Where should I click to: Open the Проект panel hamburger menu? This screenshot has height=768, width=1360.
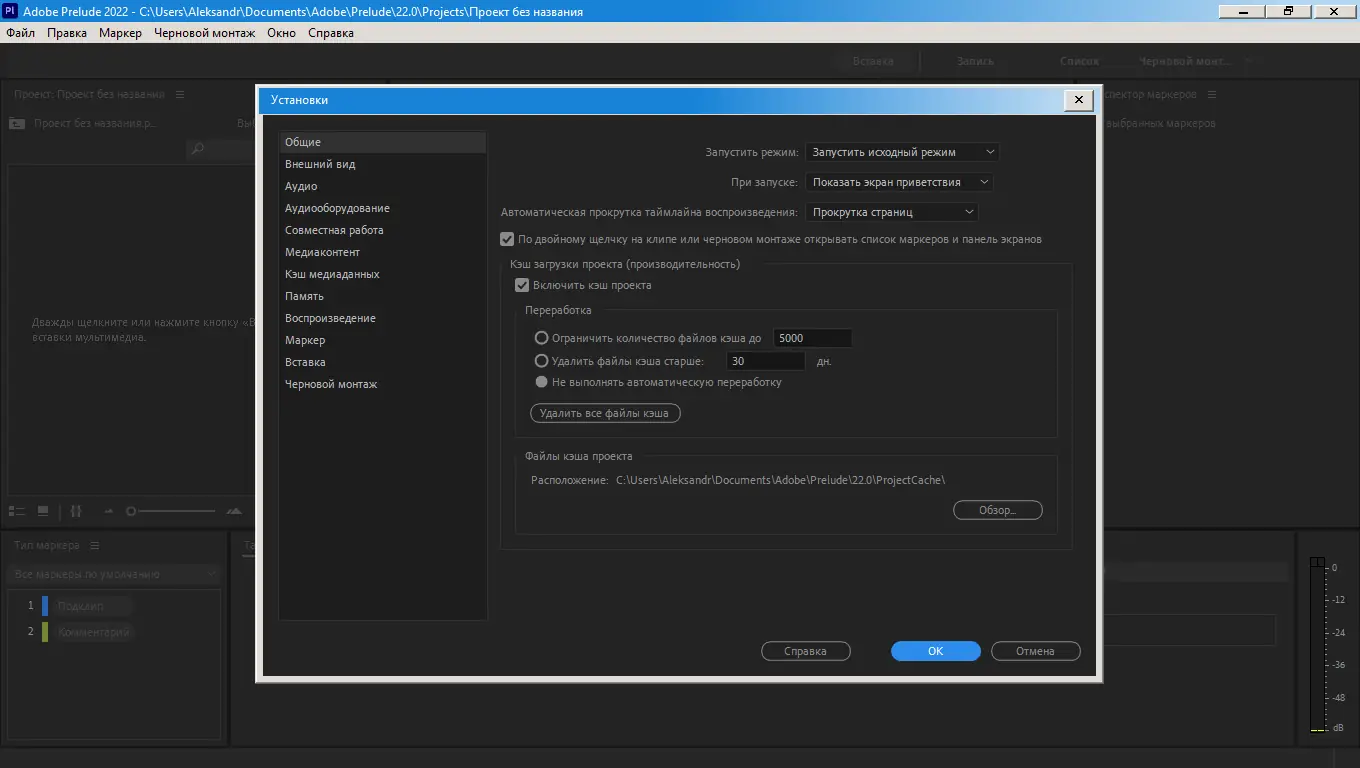(x=180, y=94)
